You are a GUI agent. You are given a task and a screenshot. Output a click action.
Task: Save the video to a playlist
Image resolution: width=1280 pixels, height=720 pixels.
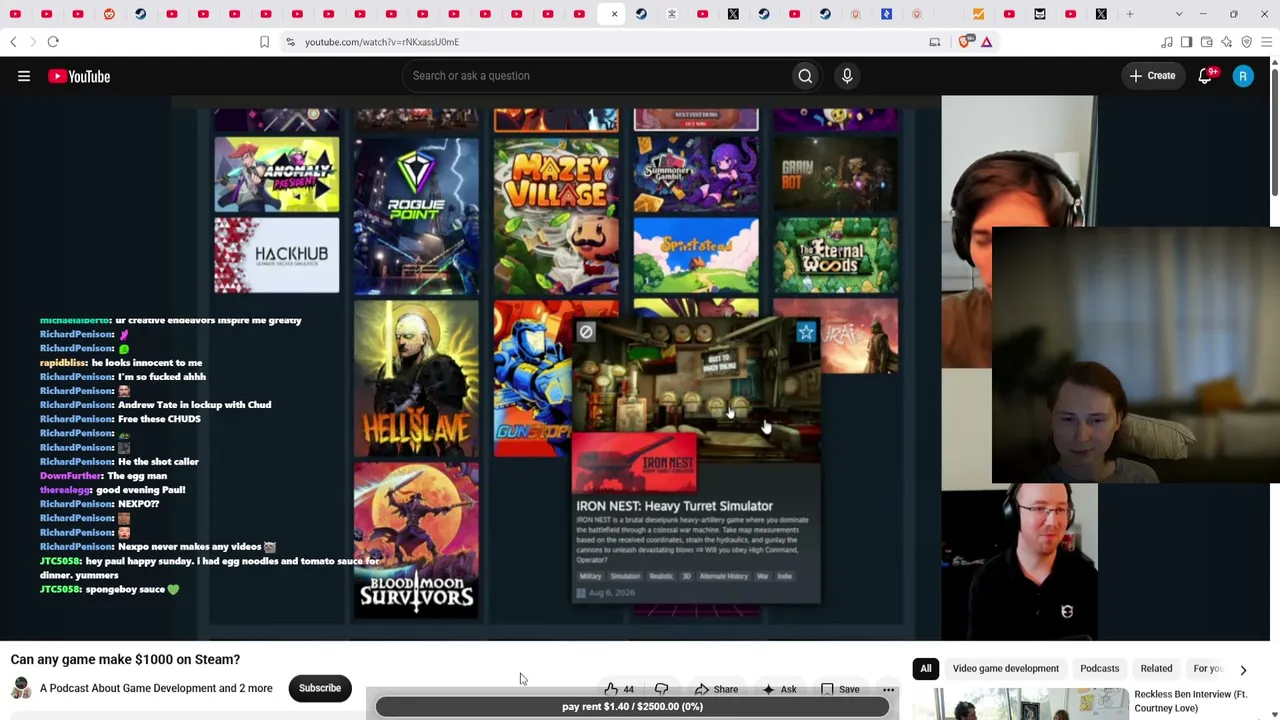pyautogui.click(x=839, y=689)
